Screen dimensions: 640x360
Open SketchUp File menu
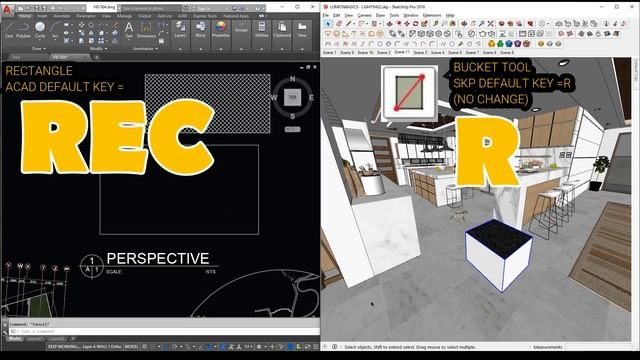point(326,15)
